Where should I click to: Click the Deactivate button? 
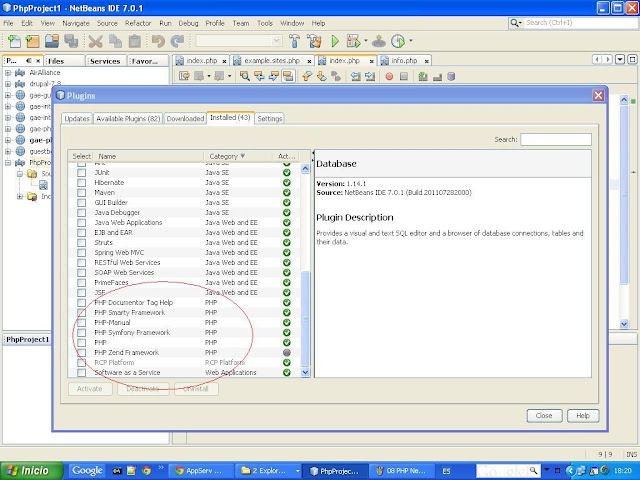point(142,389)
